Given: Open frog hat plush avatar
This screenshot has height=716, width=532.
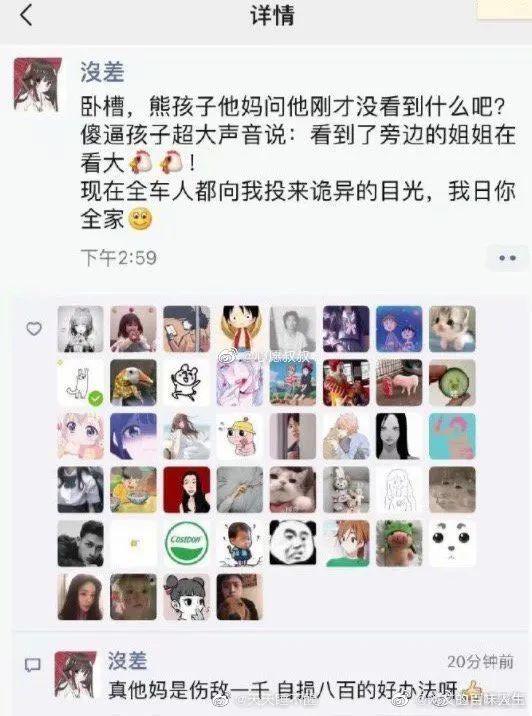Looking at the screenshot, I should [x=399, y=543].
